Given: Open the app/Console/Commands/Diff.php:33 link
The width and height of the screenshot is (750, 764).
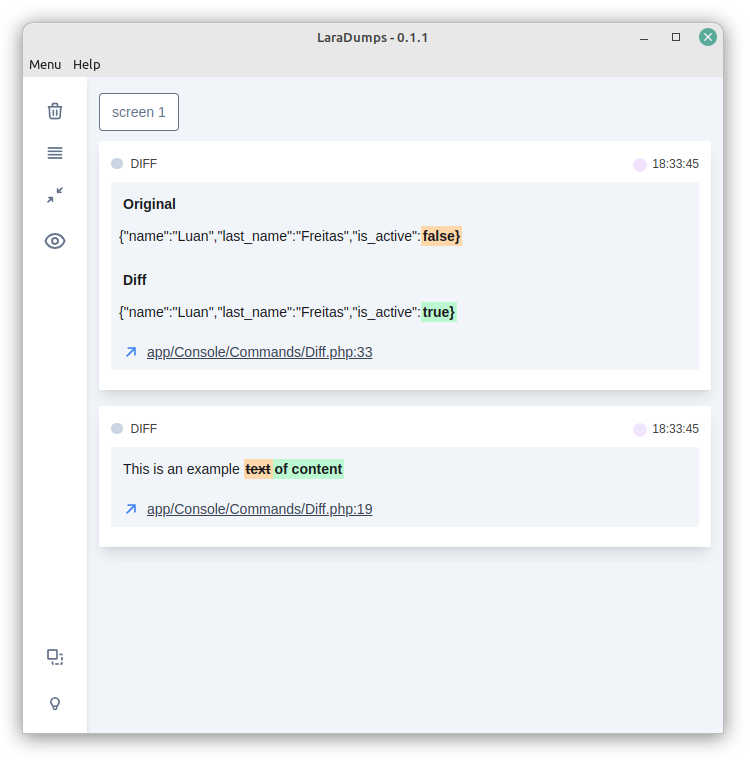Looking at the screenshot, I should pyautogui.click(x=259, y=352).
